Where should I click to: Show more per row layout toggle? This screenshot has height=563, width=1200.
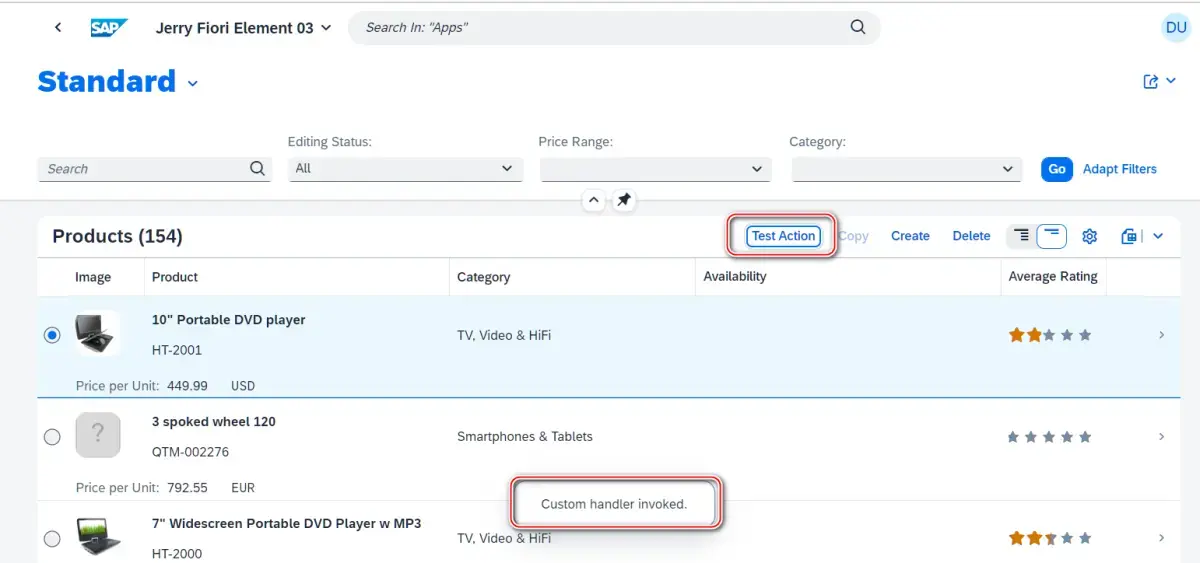click(1021, 236)
